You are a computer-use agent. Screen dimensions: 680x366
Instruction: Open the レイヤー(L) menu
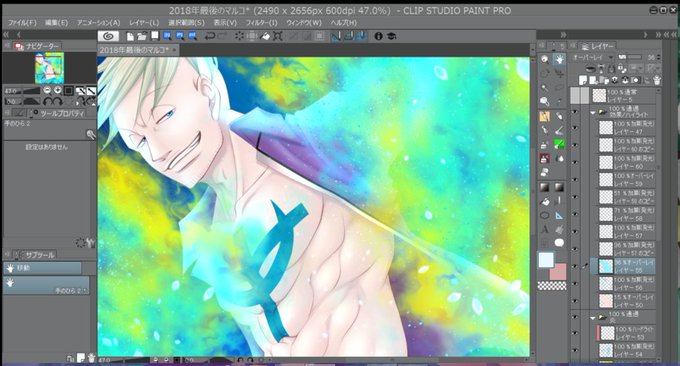144,23
